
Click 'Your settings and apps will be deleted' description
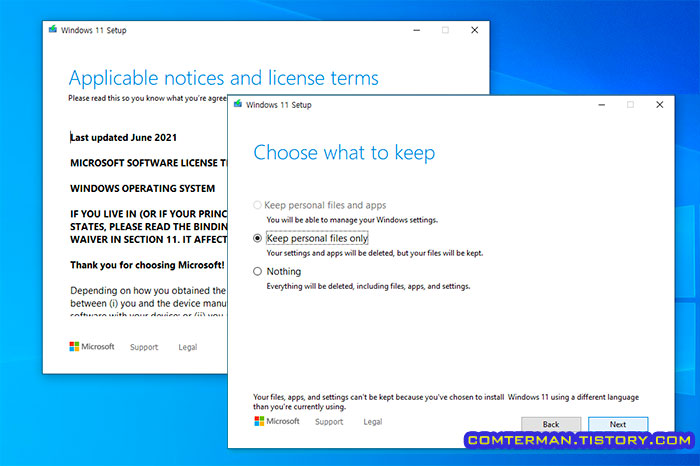click(x=375, y=253)
